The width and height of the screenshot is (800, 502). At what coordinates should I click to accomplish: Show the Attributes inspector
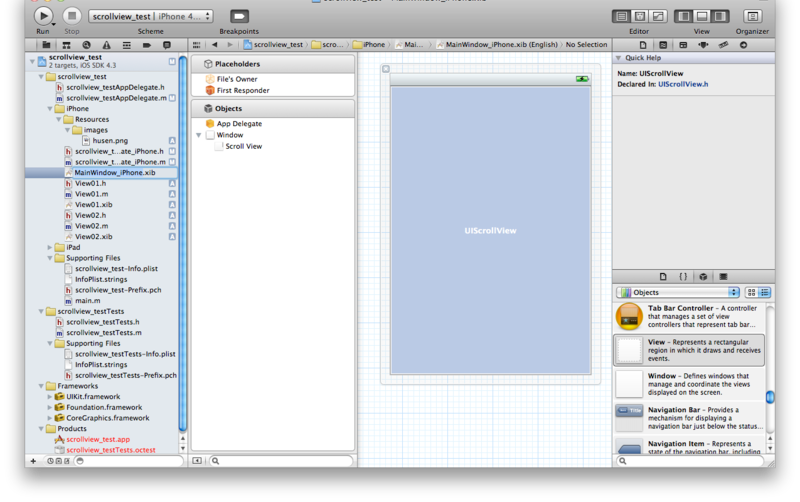tap(703, 45)
